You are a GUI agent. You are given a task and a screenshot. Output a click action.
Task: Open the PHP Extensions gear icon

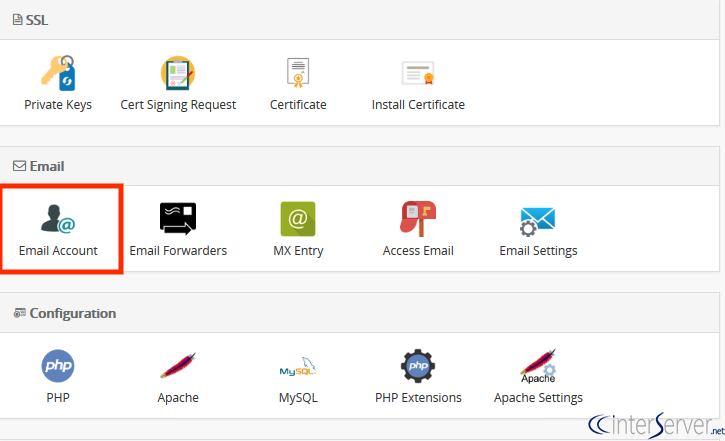tap(418, 367)
